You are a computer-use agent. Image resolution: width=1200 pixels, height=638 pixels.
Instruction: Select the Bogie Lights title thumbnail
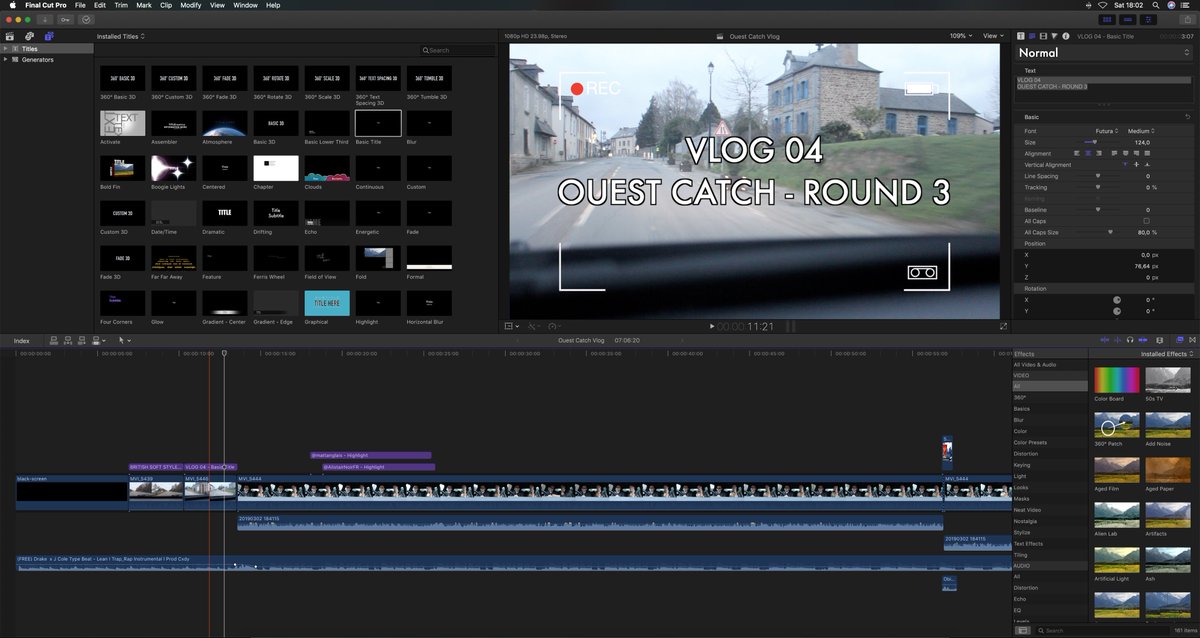pos(174,168)
